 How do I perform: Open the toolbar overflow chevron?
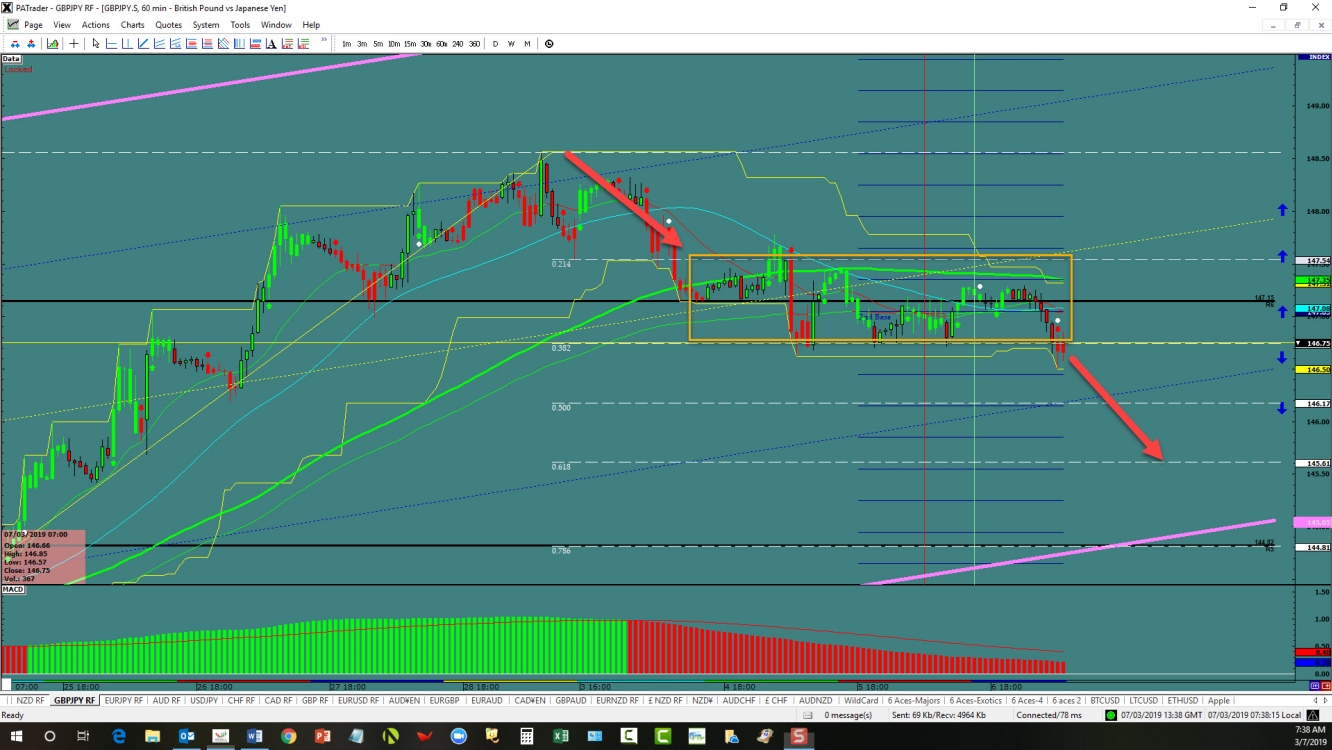coord(324,39)
